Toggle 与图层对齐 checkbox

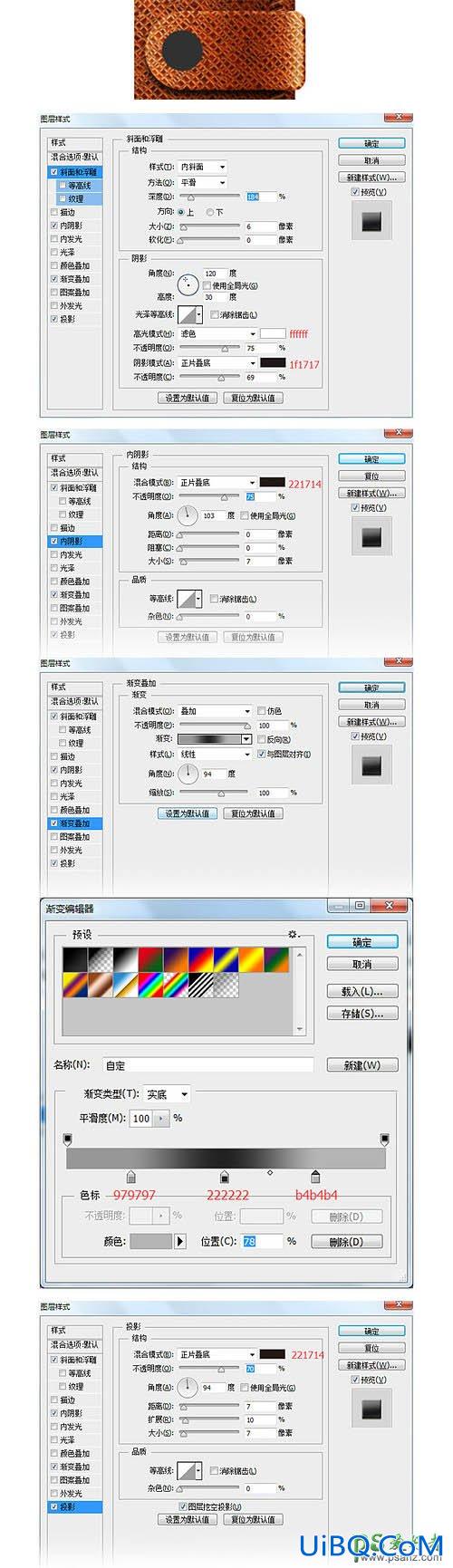(262, 754)
